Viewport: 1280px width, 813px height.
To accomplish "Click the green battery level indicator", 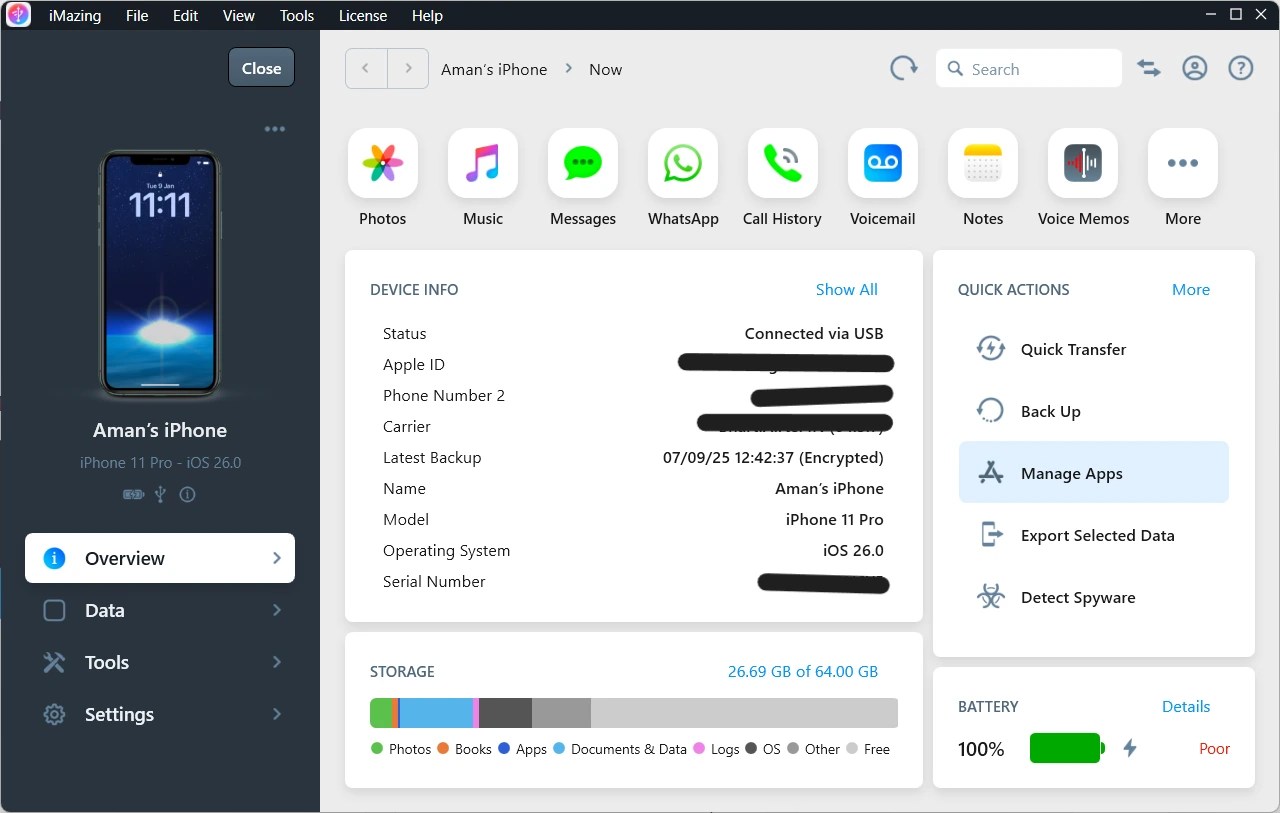I will point(1066,748).
